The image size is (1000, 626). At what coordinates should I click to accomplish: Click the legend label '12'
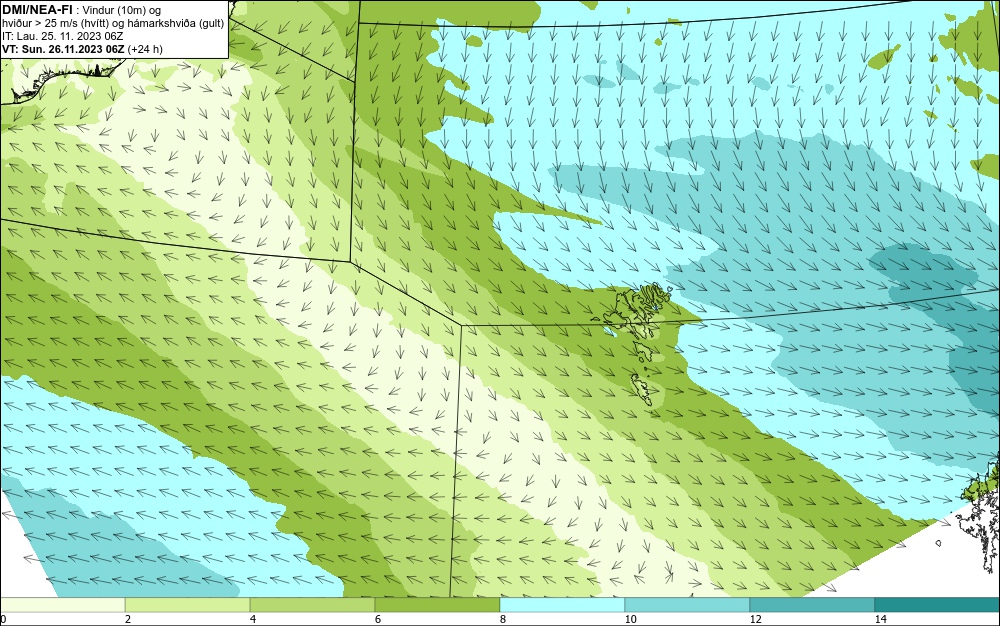click(755, 619)
